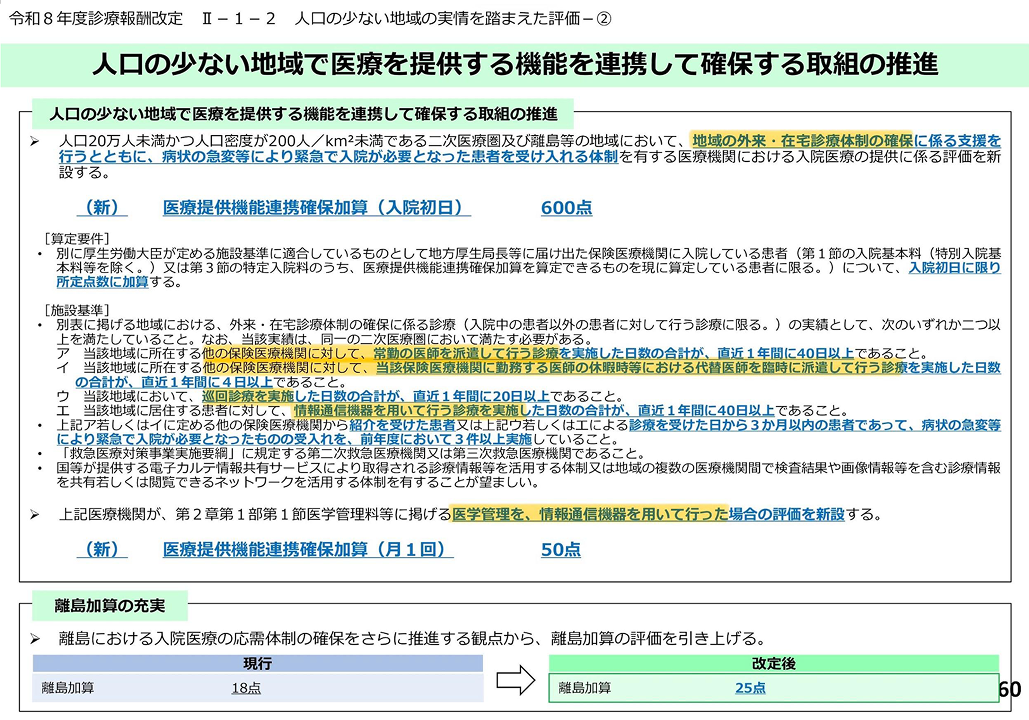Click section heading 人口の少ない地域で医療を提供する機能を連携して確保する取組の推進 in the box
Screen dimensions: 1029x720
click(x=303, y=114)
